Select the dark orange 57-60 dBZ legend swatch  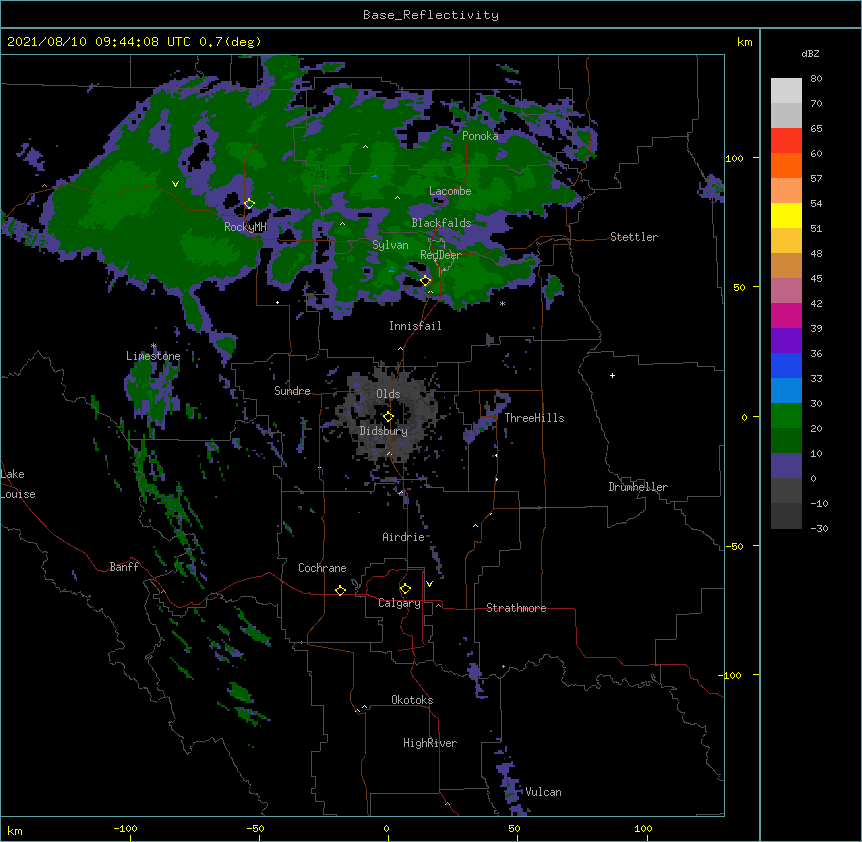point(786,165)
